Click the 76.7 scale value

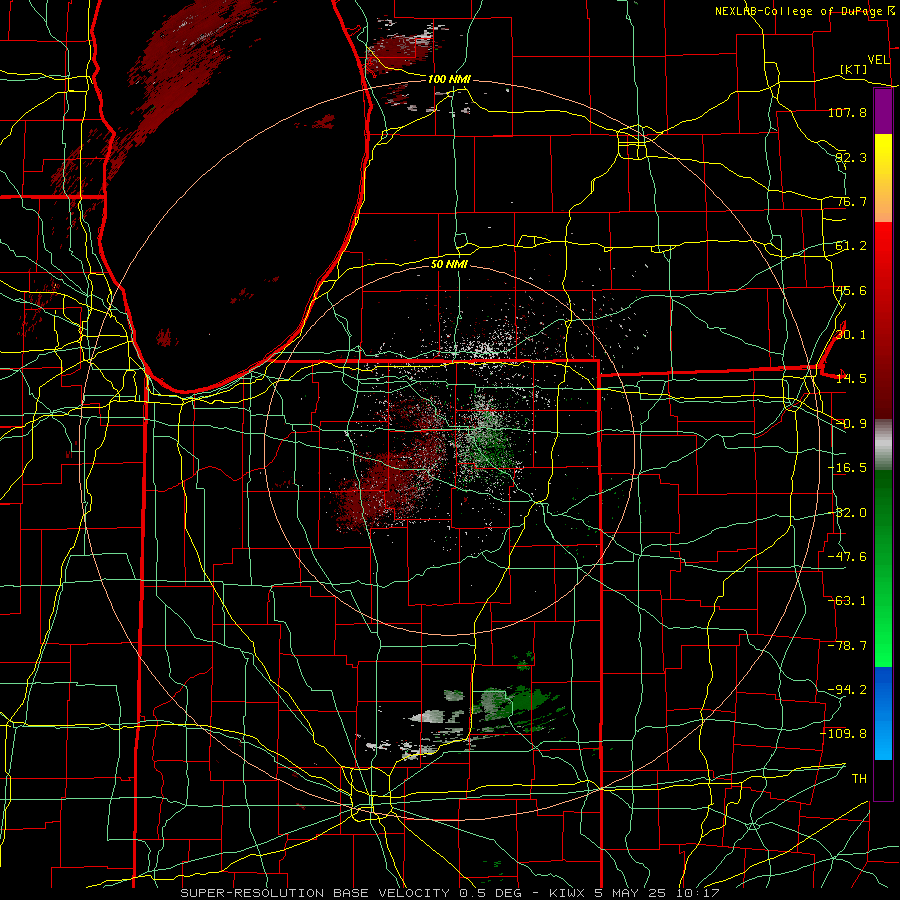tap(851, 201)
